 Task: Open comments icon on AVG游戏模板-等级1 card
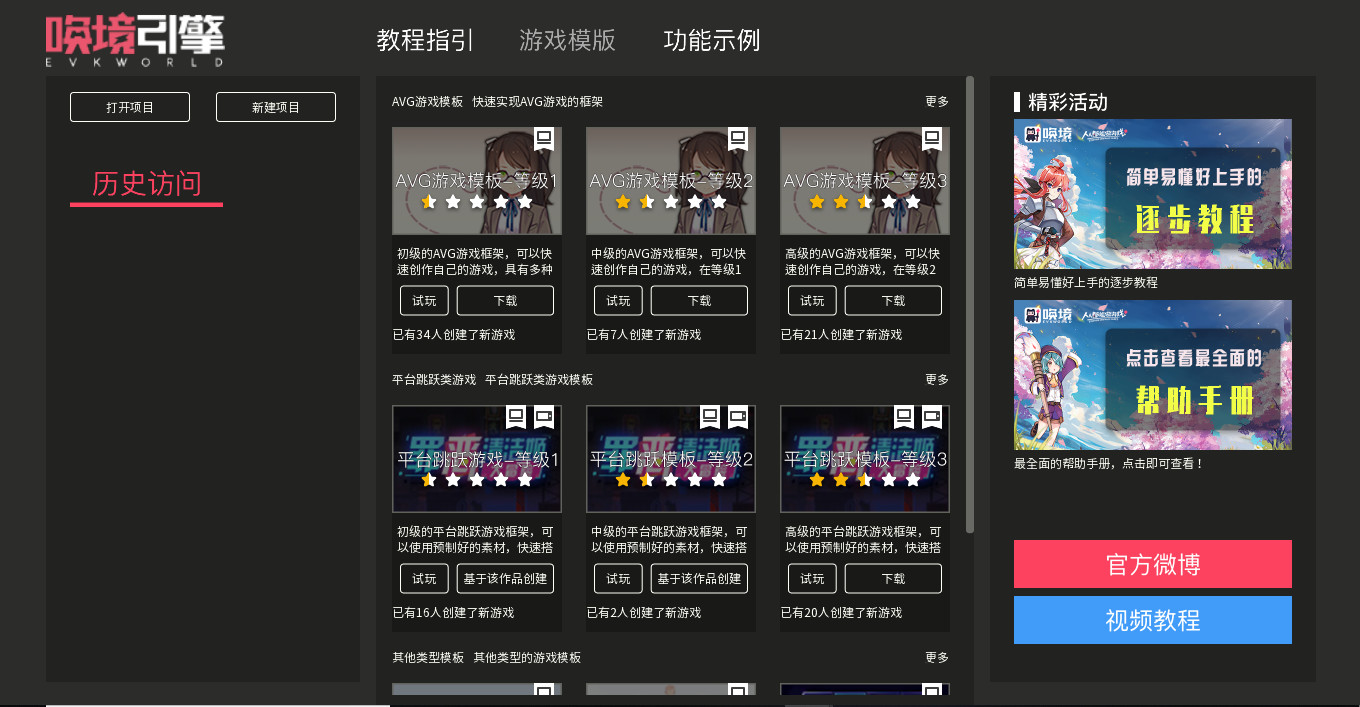tap(543, 139)
